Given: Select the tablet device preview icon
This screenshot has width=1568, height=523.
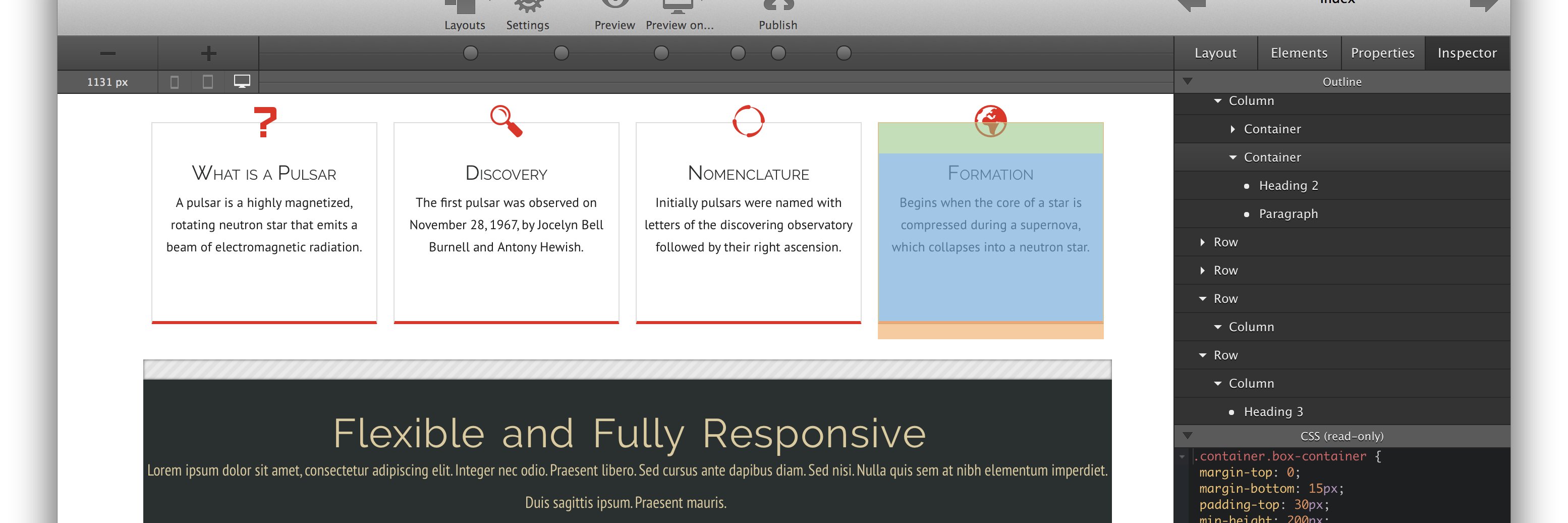Looking at the screenshot, I should (x=207, y=82).
